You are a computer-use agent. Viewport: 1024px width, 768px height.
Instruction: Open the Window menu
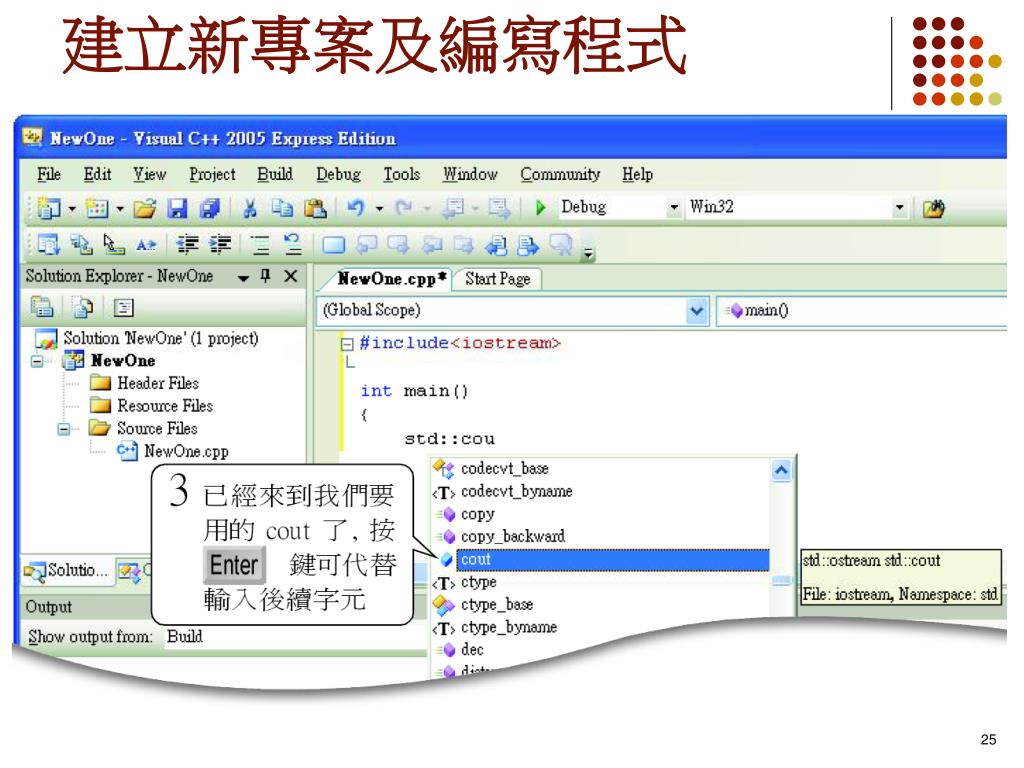pyautogui.click(x=470, y=174)
